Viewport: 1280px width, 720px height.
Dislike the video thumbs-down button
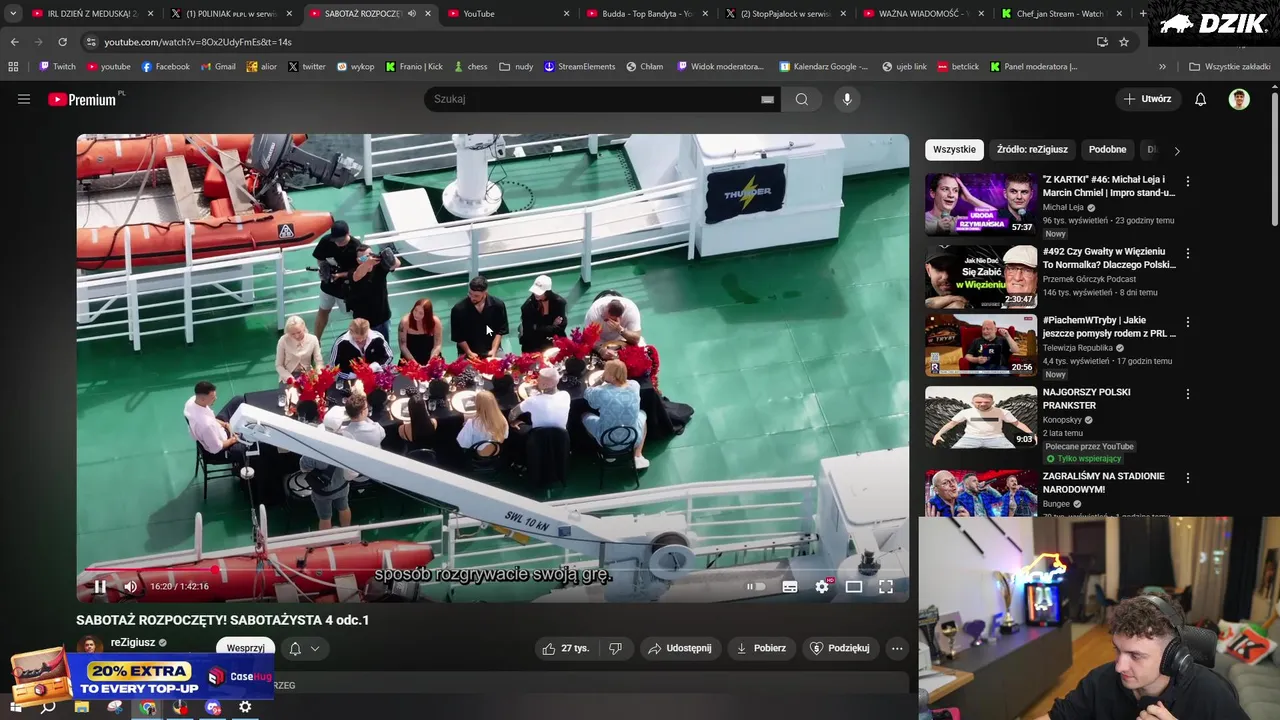click(x=615, y=648)
